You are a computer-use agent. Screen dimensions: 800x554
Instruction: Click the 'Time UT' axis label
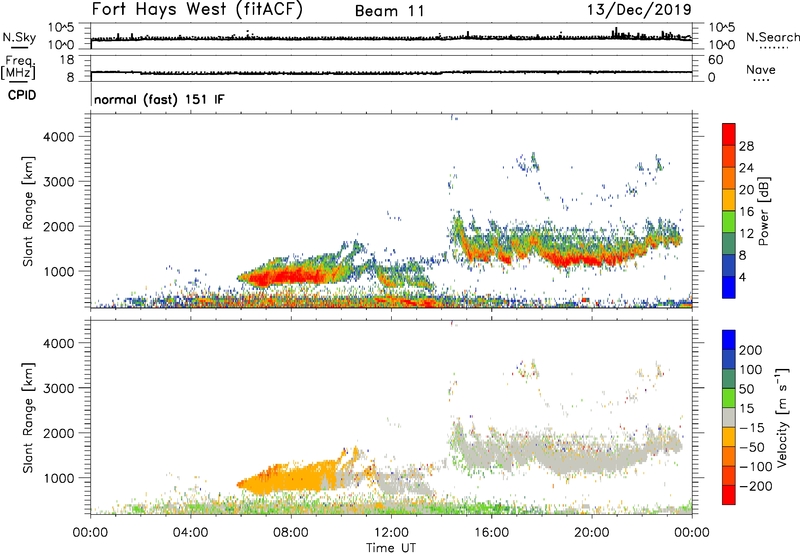(391, 548)
